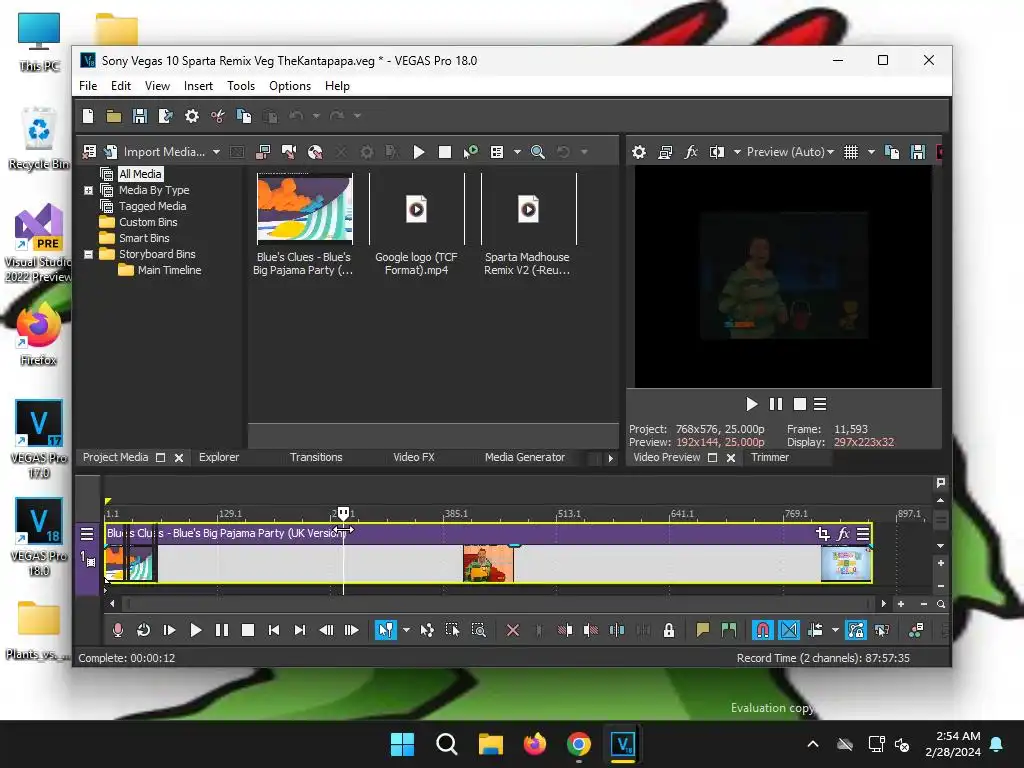Click the Preview on External Monitor icon
Viewport: 1024px width, 768px height.
[x=665, y=152]
